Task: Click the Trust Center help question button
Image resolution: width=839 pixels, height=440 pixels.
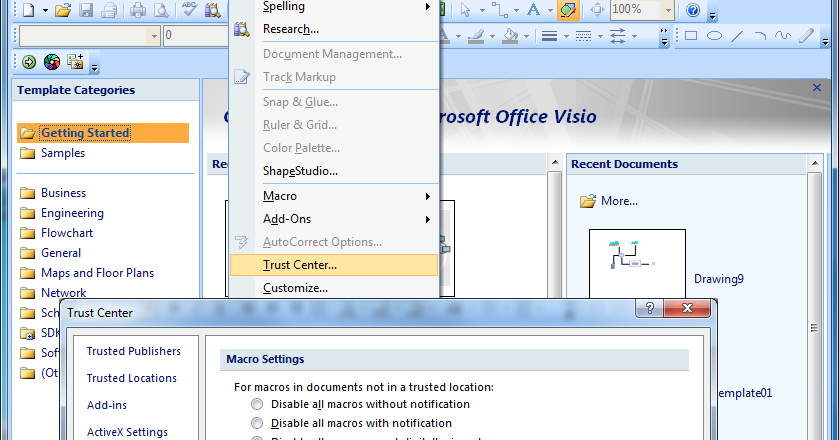Action: tap(649, 308)
